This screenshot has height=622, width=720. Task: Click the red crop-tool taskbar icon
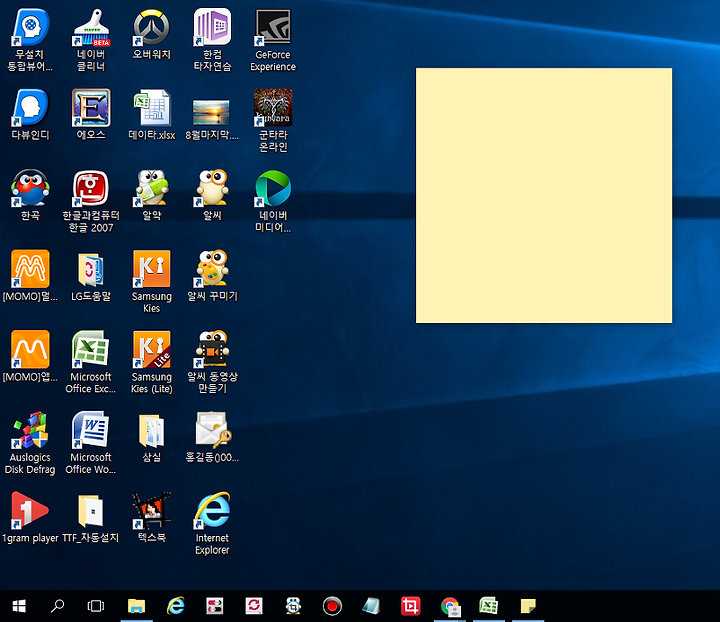pos(411,606)
